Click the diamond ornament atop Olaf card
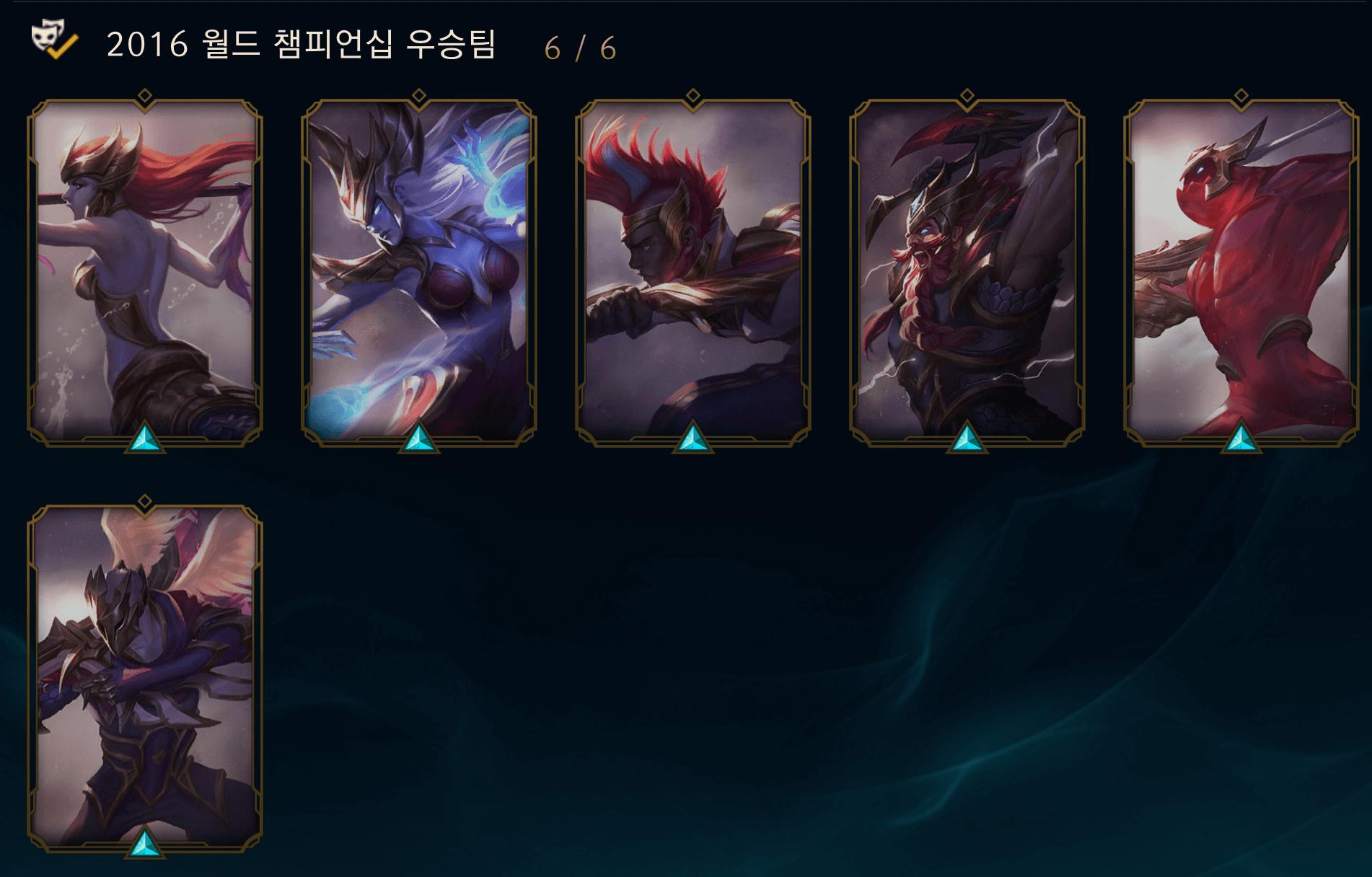 click(967, 95)
